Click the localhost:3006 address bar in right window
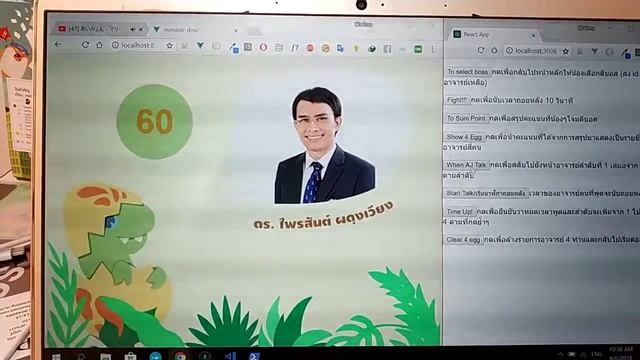640x360 pixels. point(538,51)
